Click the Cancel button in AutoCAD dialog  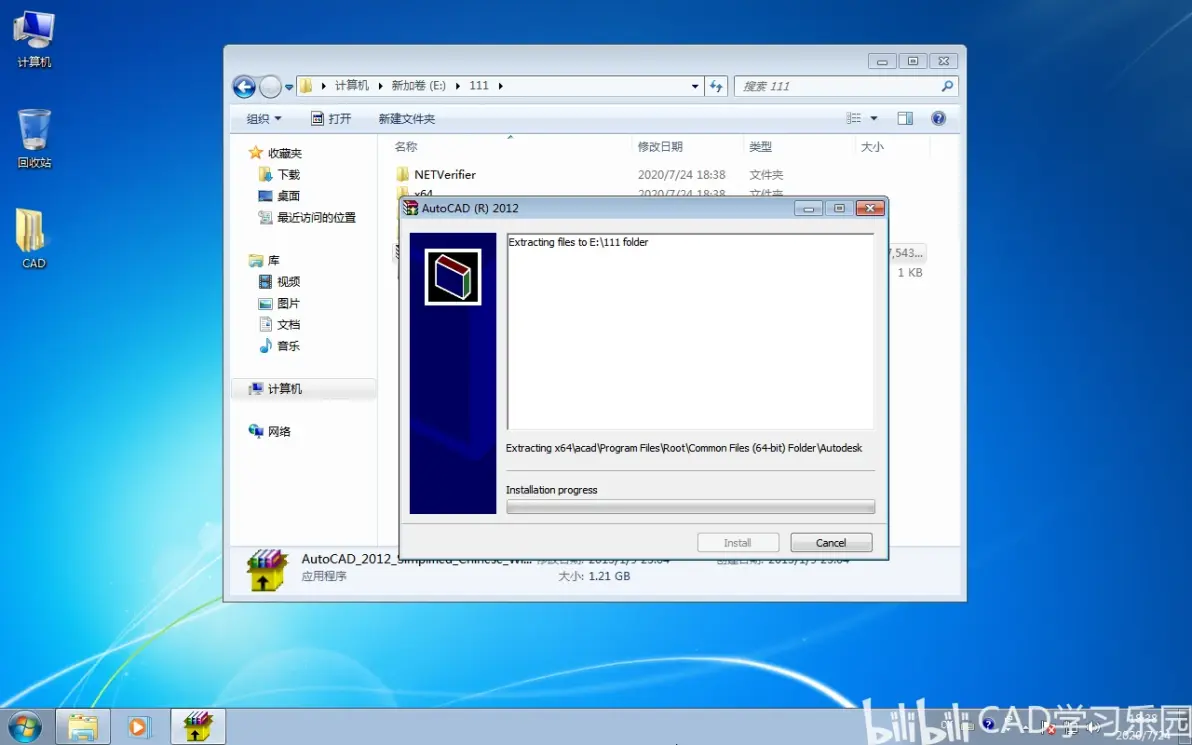tap(831, 543)
